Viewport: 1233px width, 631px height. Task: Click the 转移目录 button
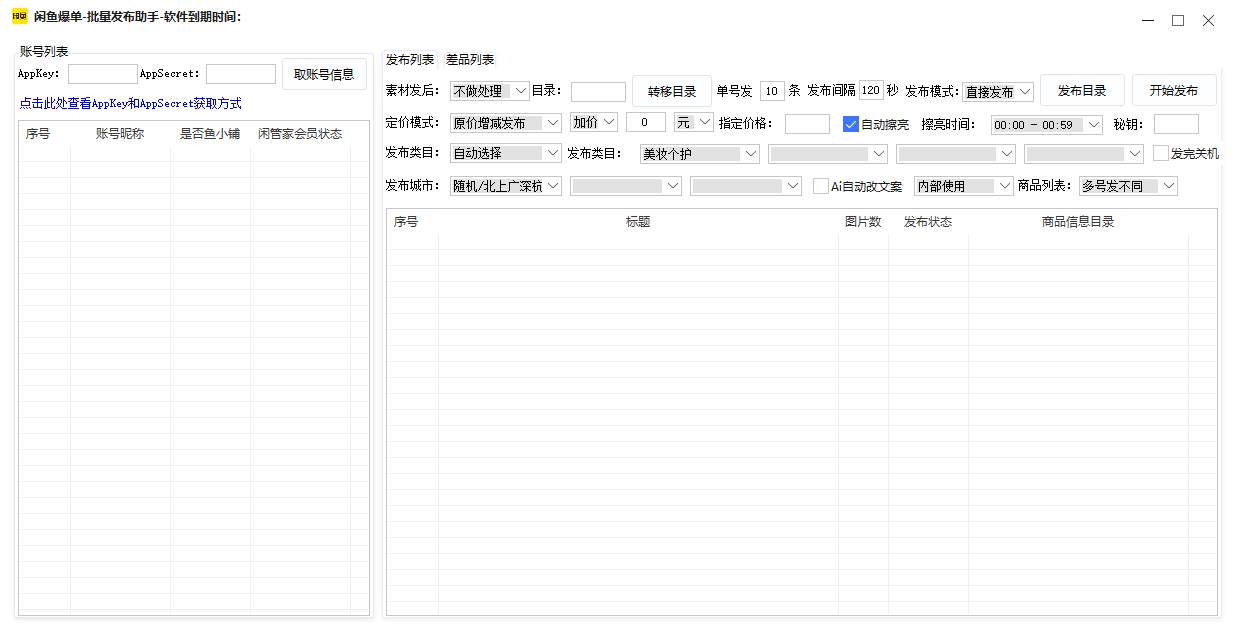point(672,91)
